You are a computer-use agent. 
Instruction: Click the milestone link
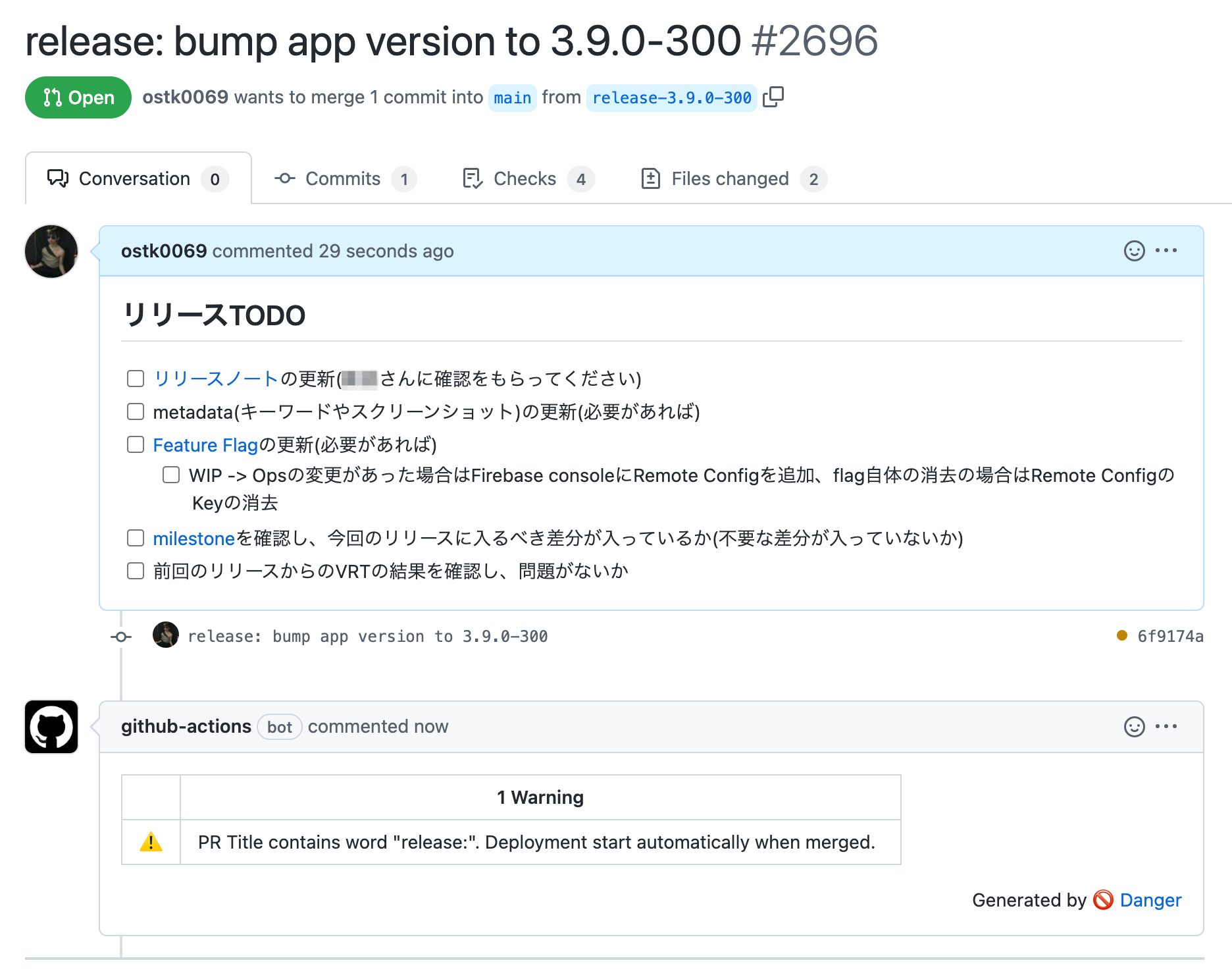[193, 538]
